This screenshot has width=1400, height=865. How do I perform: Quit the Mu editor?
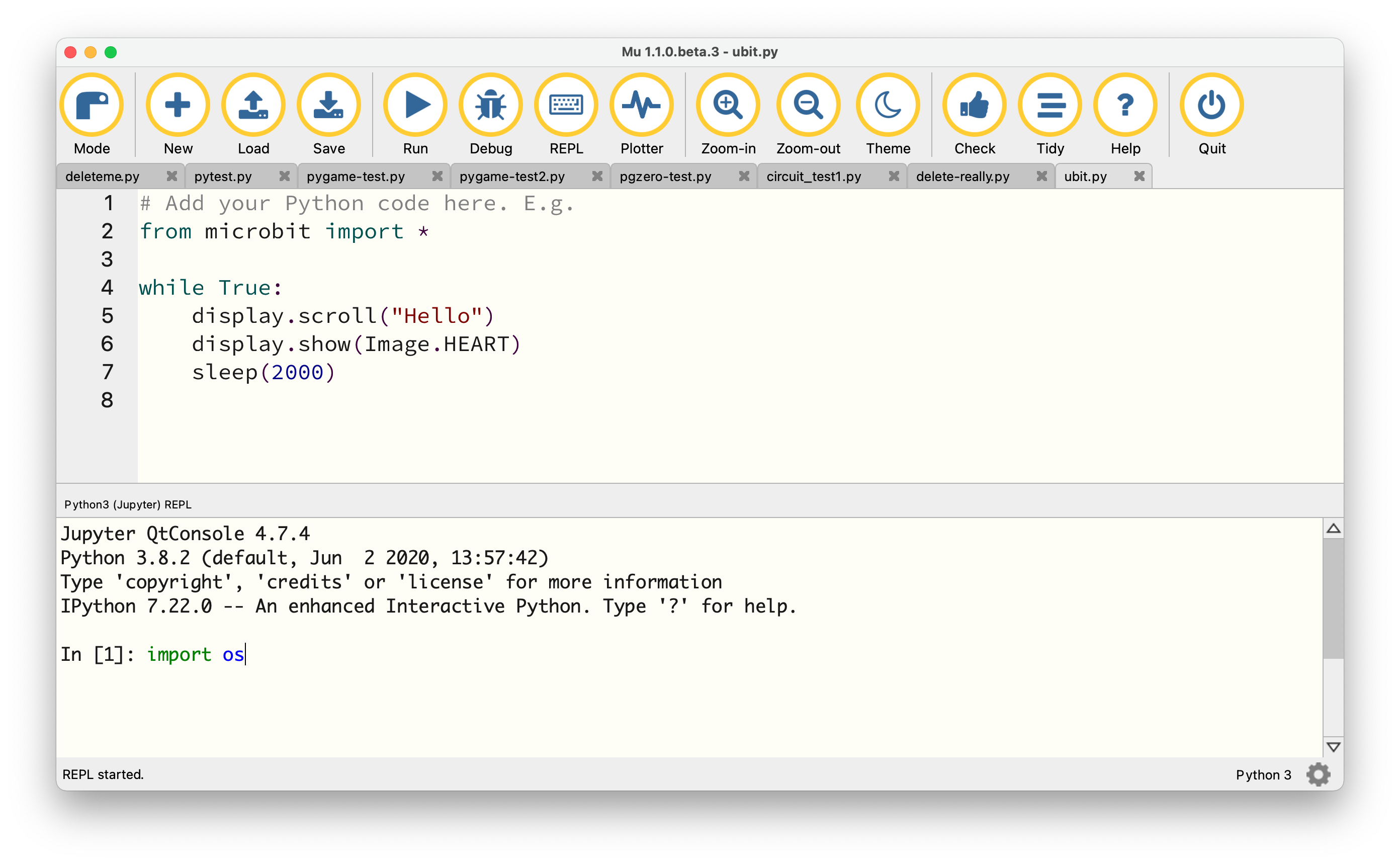(x=1212, y=105)
